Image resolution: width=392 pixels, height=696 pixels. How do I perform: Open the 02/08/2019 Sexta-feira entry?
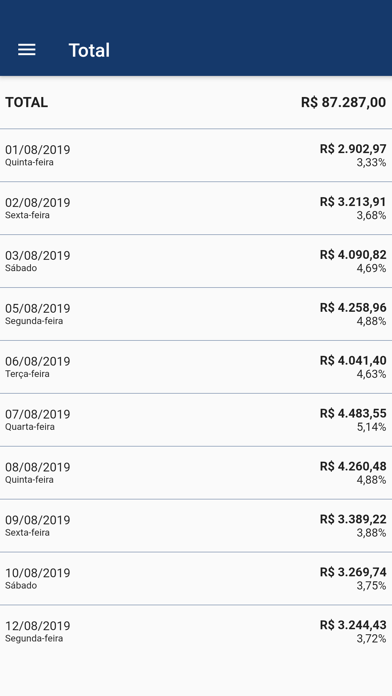(x=196, y=208)
